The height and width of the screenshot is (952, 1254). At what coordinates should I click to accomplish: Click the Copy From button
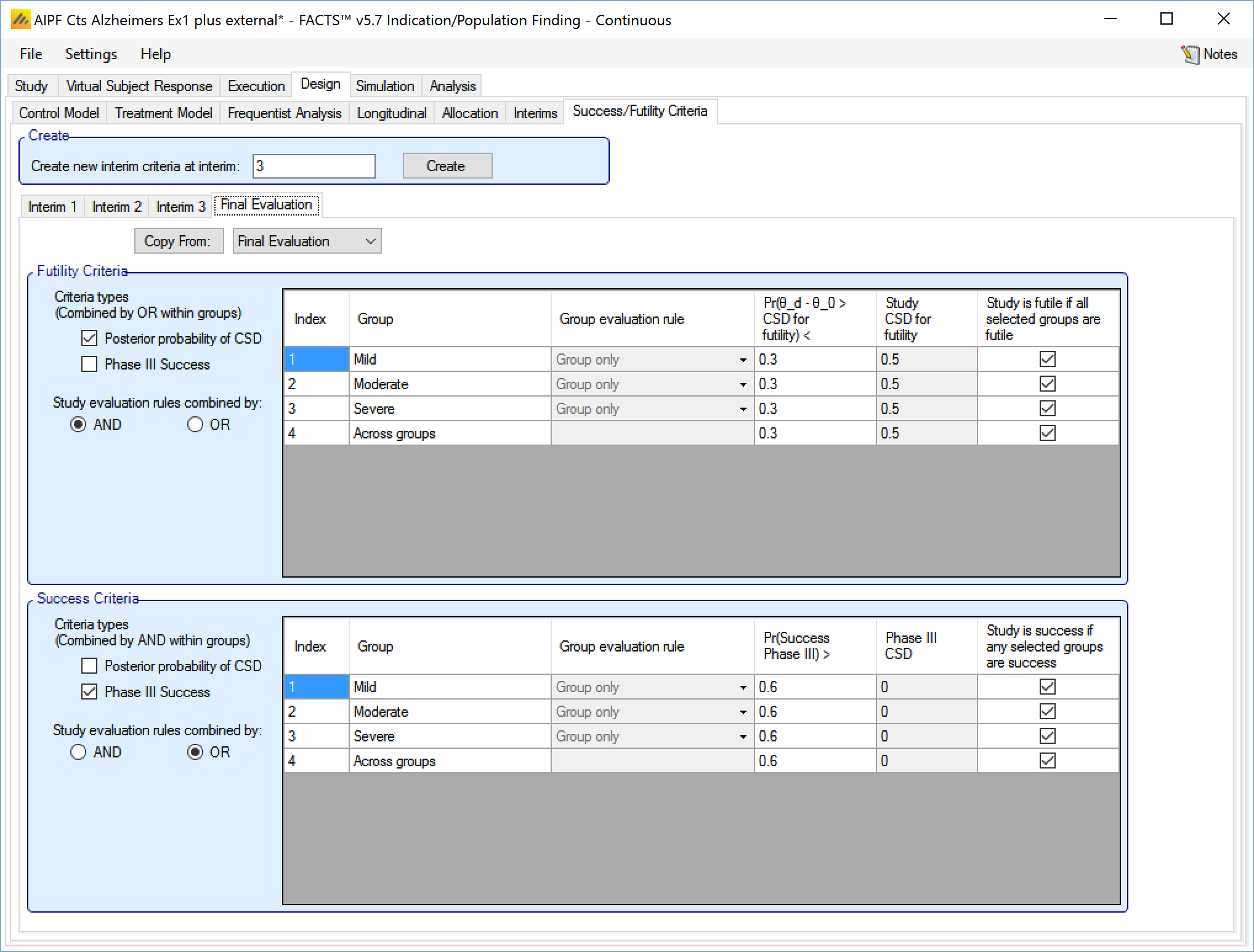(x=178, y=241)
